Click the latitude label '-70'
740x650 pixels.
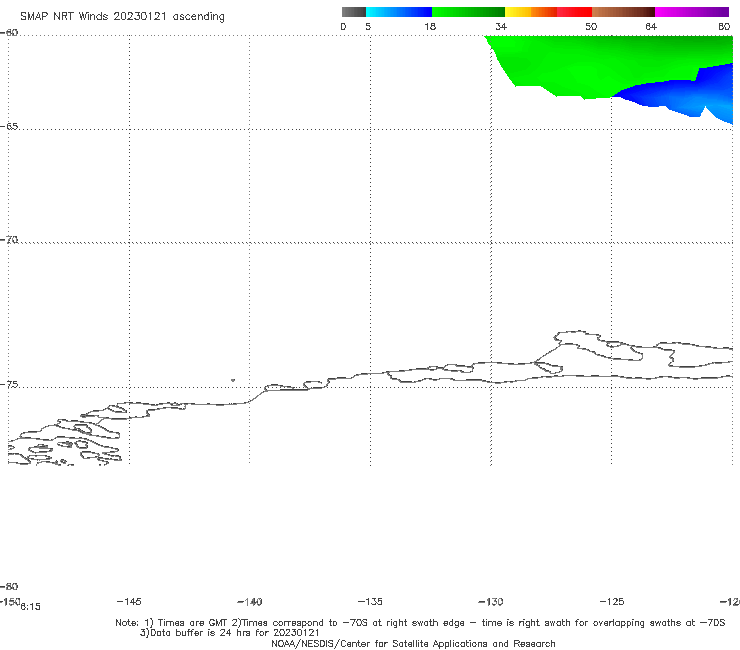tap(9, 240)
